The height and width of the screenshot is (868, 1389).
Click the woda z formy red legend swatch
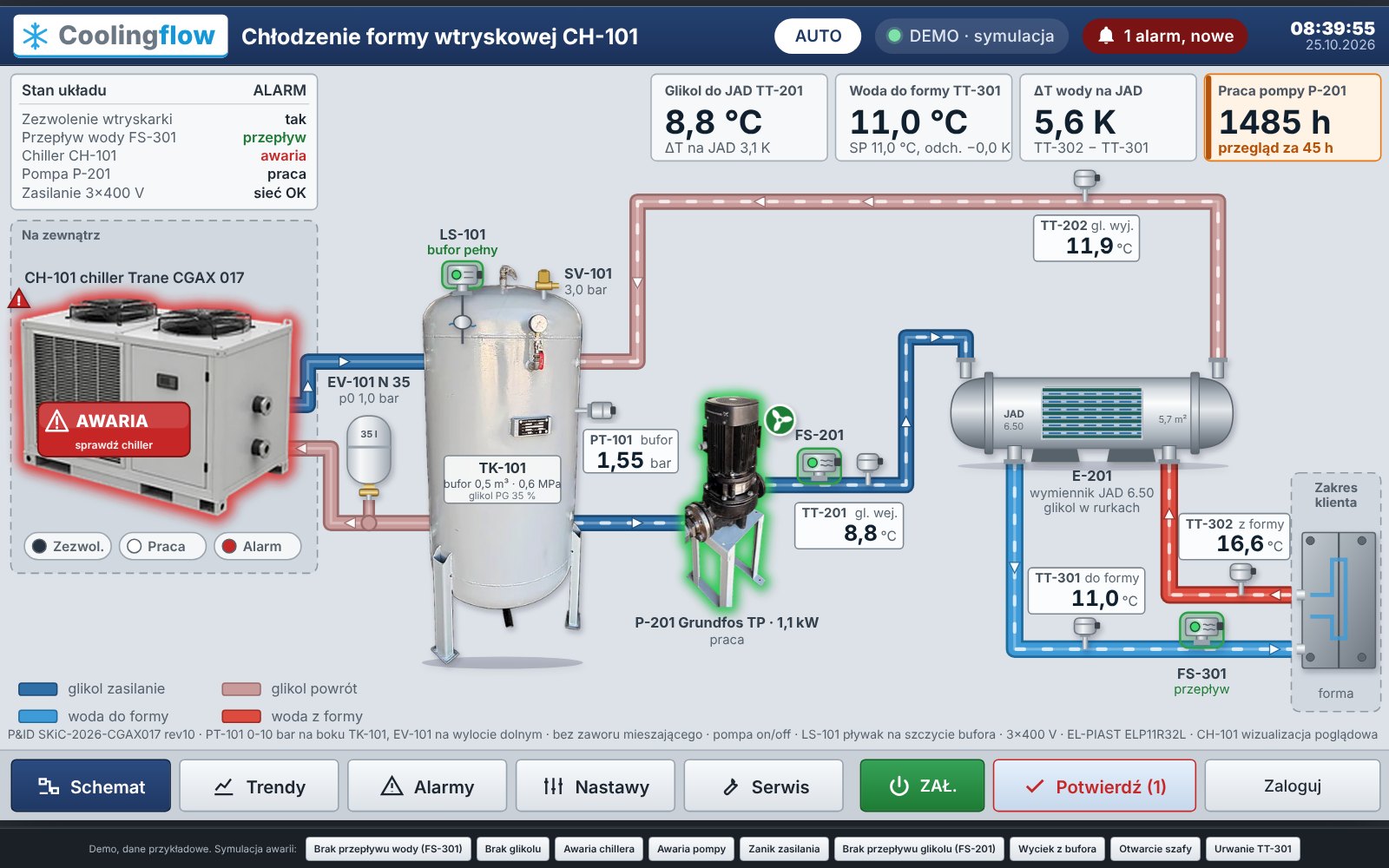click(241, 717)
